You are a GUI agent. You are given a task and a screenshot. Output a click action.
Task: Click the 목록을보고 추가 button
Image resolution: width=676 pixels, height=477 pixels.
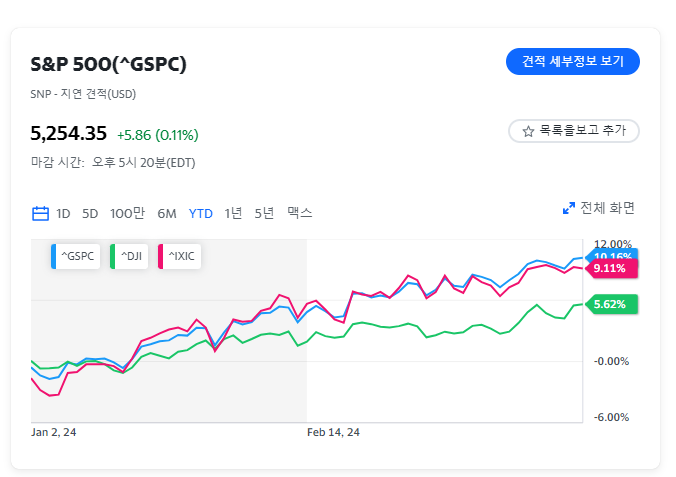coord(574,131)
